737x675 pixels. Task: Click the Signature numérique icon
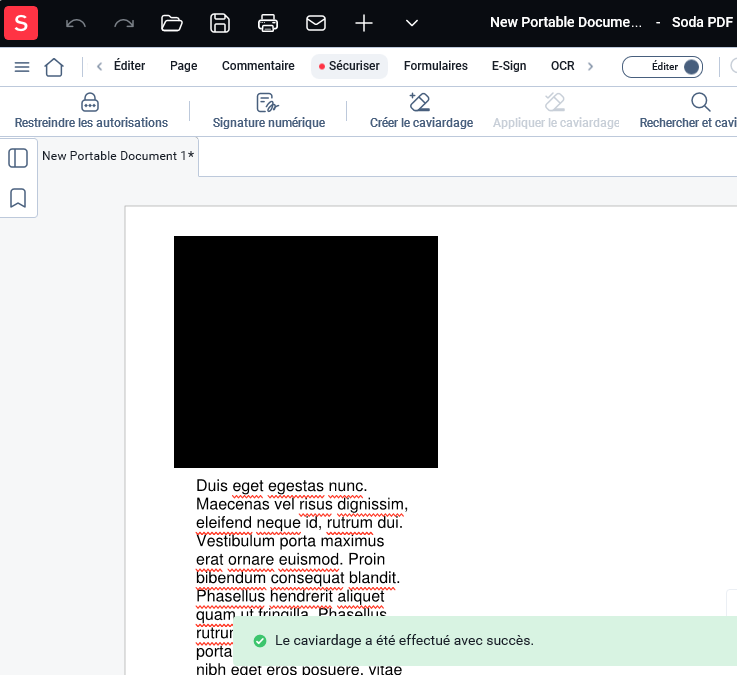[268, 102]
